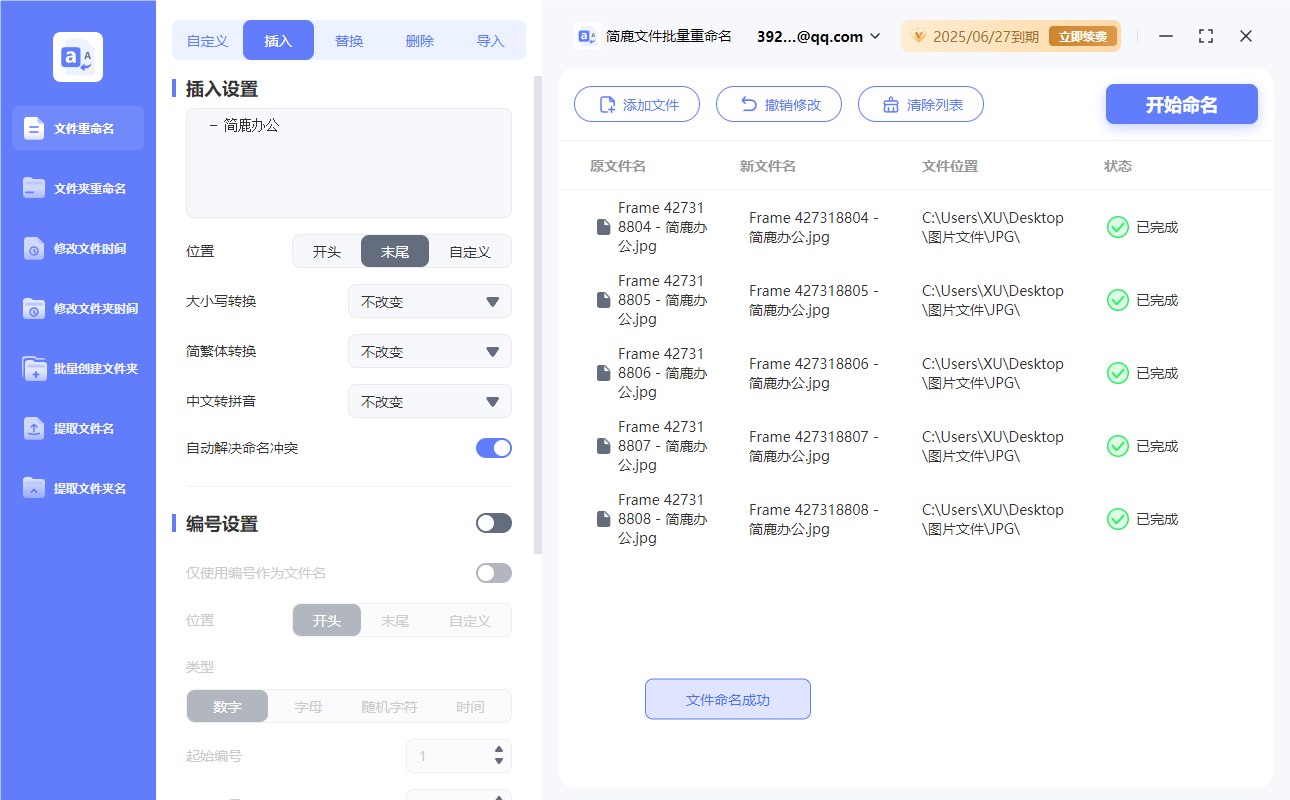Click the 开始命名 button
Viewport: 1290px width, 800px height.
coord(1181,104)
